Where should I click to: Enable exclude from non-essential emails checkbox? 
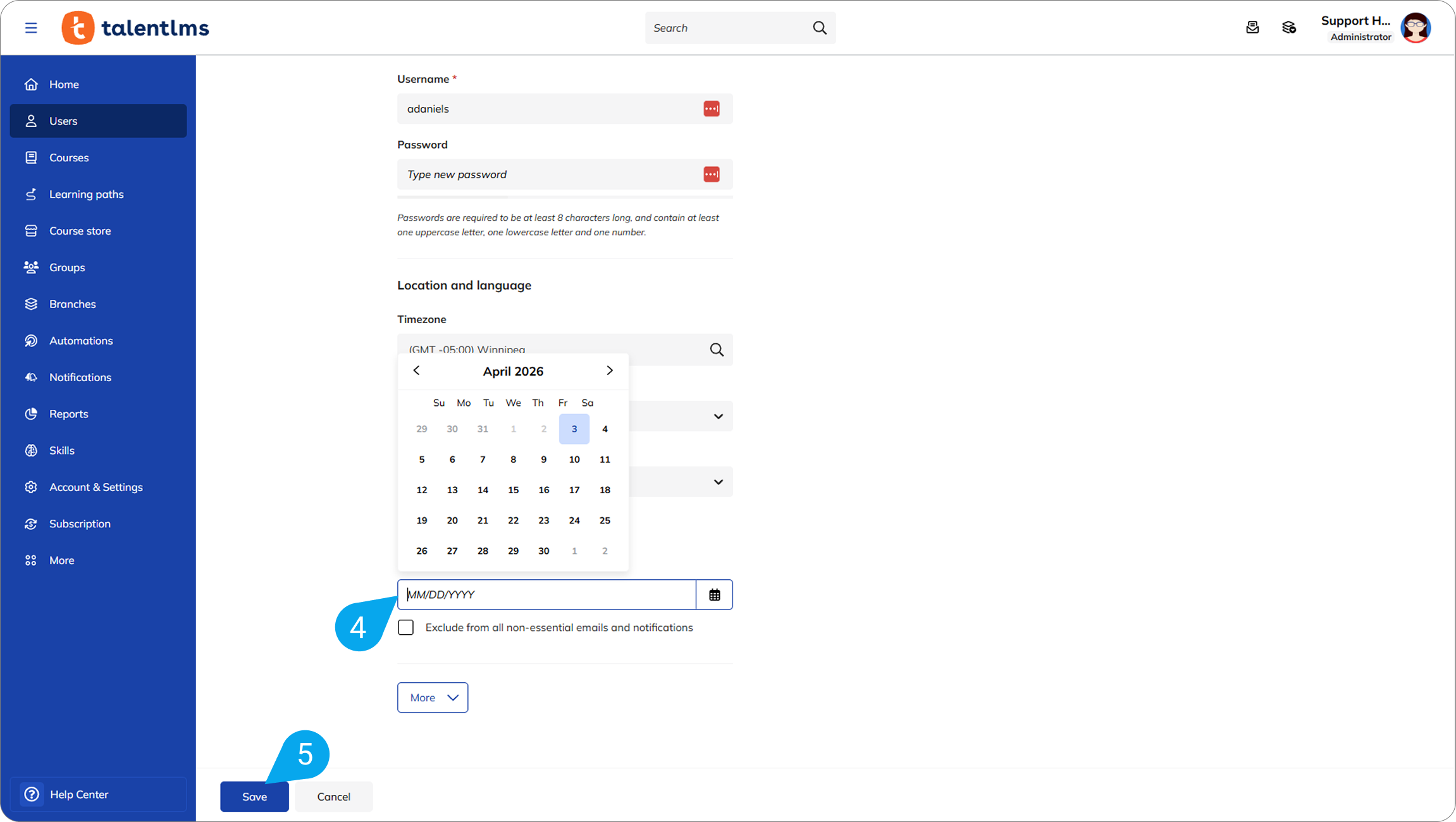pos(405,627)
